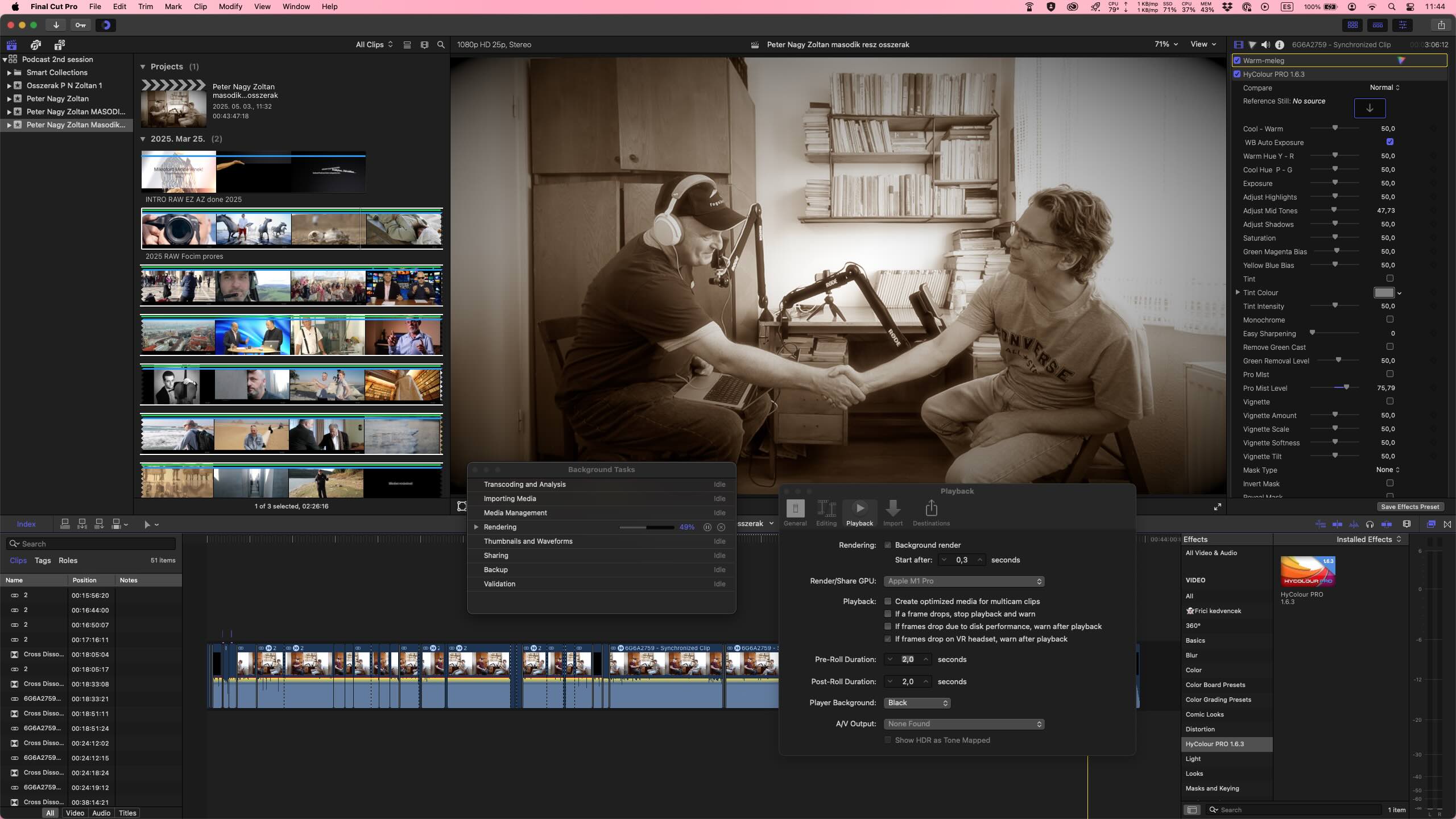Toggle the Monochrome checkbox
The width and height of the screenshot is (1456, 819).
[1389, 320]
